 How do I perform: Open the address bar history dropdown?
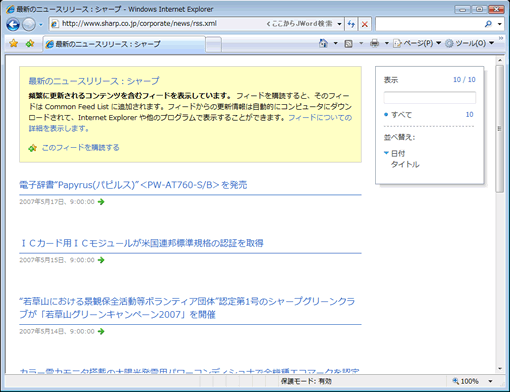(x=339, y=24)
